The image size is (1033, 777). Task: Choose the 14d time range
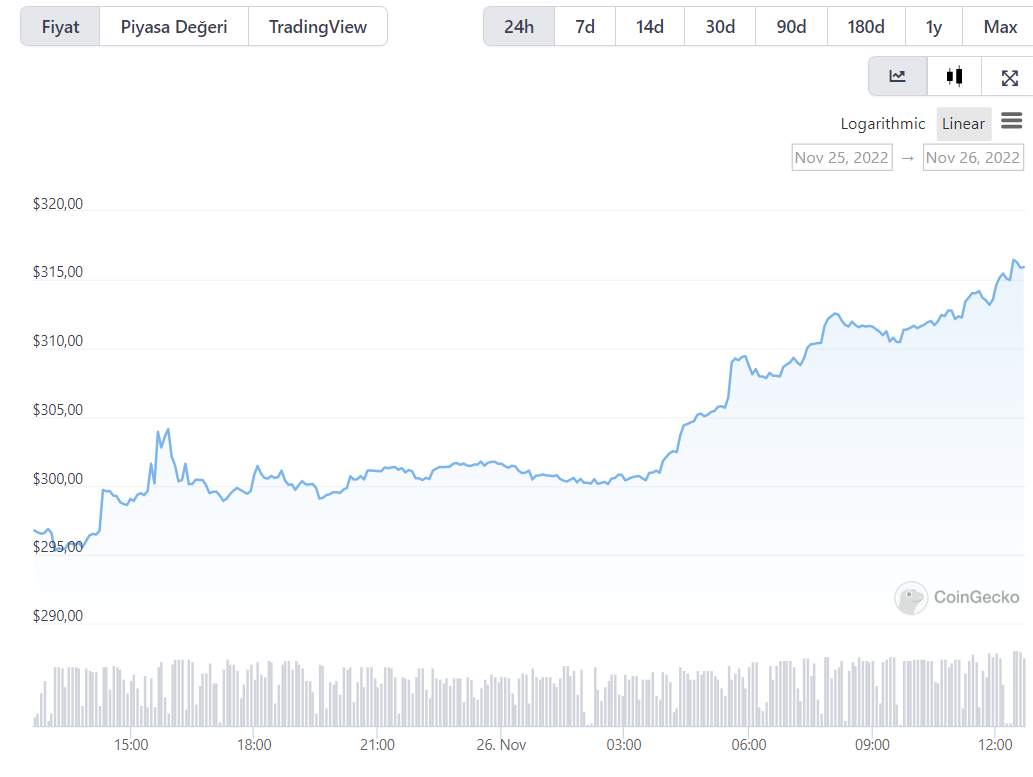coord(650,27)
